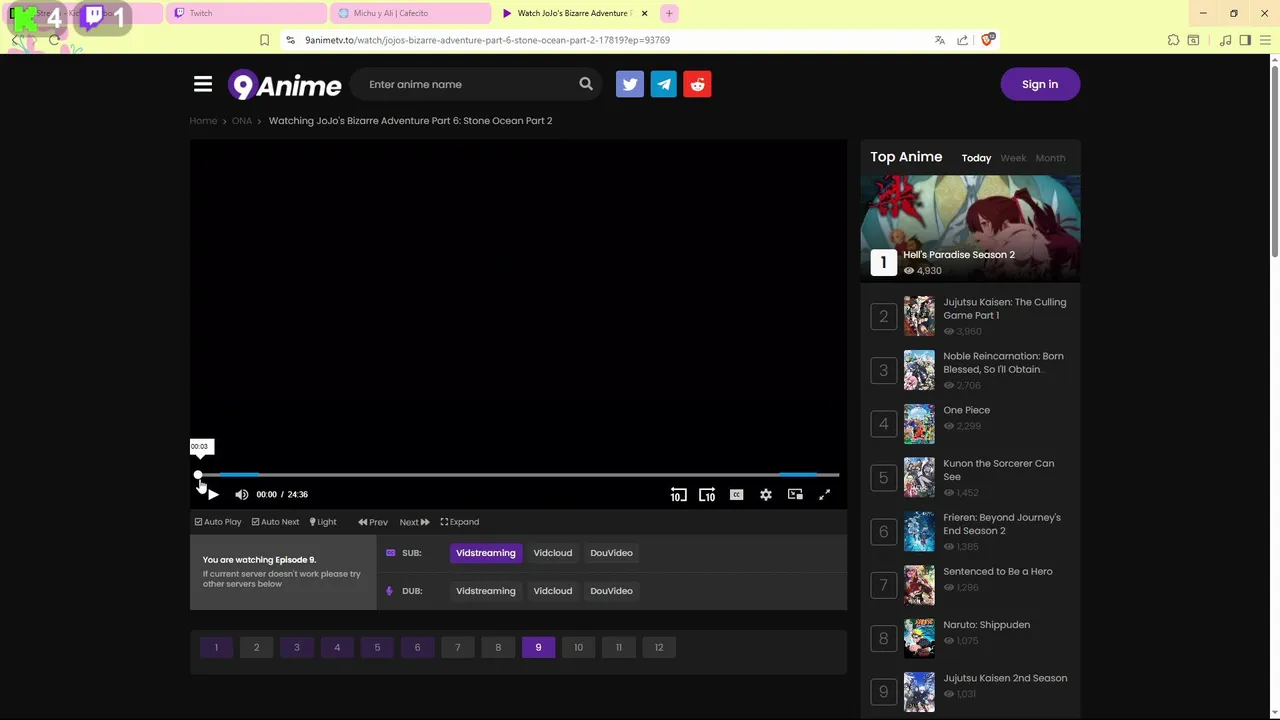Go to Home breadcrumb link
Viewport: 1280px width, 720px height.
tap(203, 121)
